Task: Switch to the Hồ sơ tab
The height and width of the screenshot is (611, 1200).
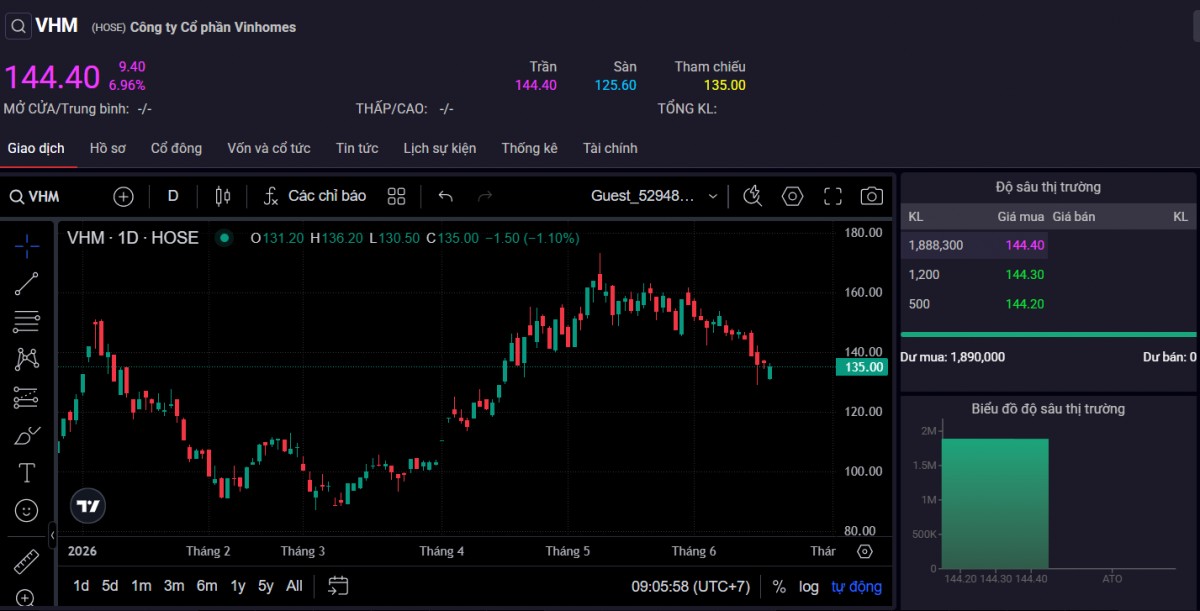Action: point(108,148)
